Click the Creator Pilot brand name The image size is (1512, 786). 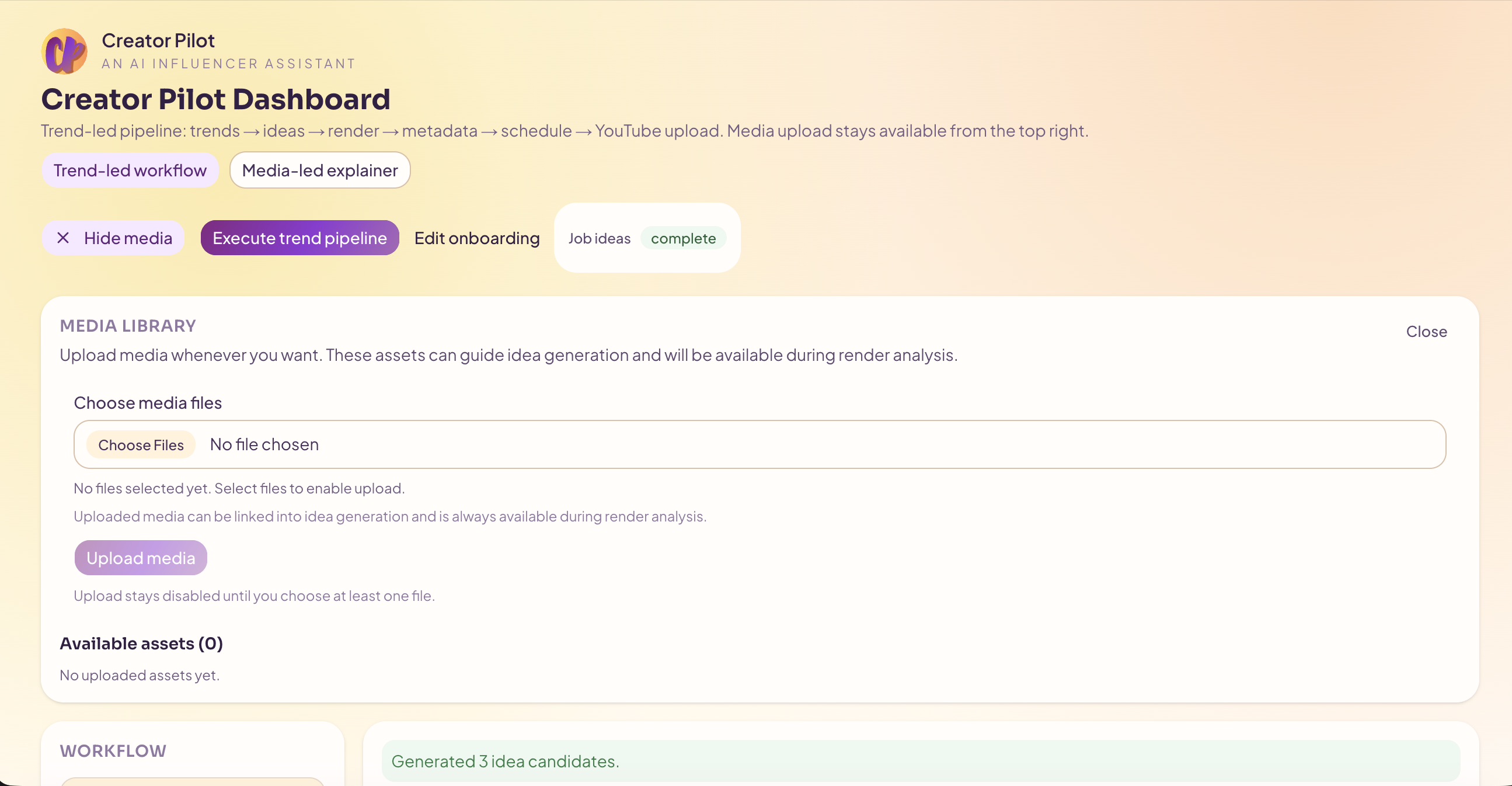pos(158,40)
